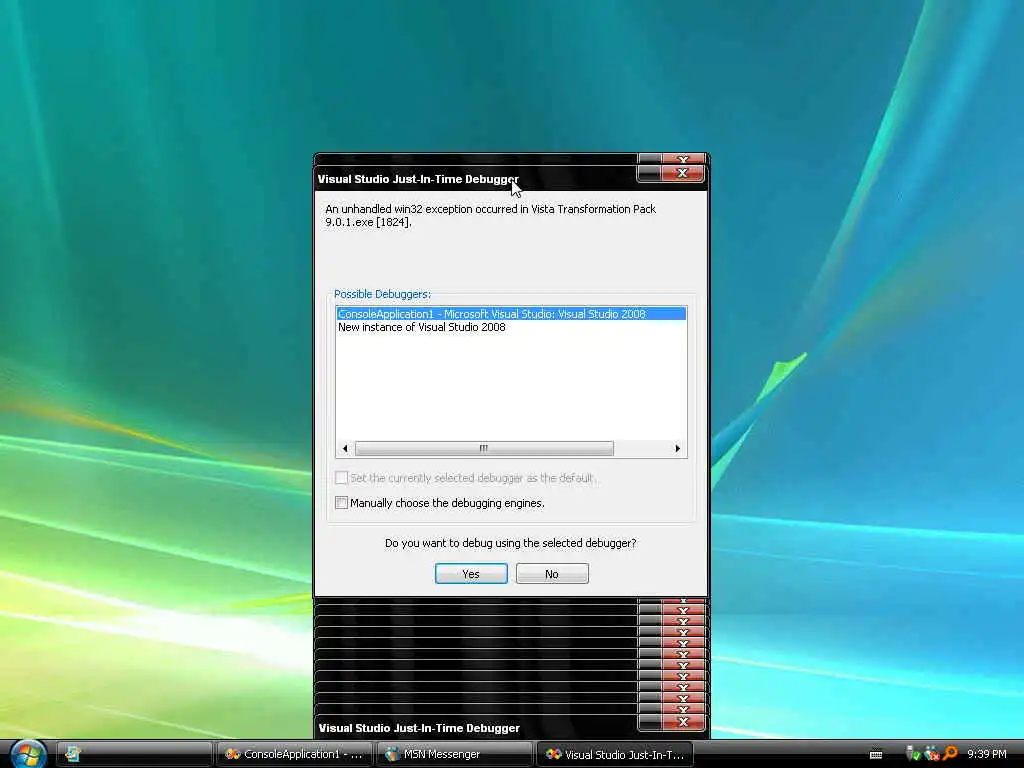Switch to ConsoleApplication1 taskbar button

(294, 754)
